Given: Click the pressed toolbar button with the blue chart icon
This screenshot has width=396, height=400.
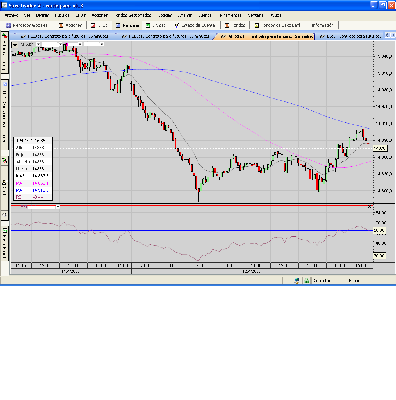Looking at the screenshot, I should coord(127,25).
